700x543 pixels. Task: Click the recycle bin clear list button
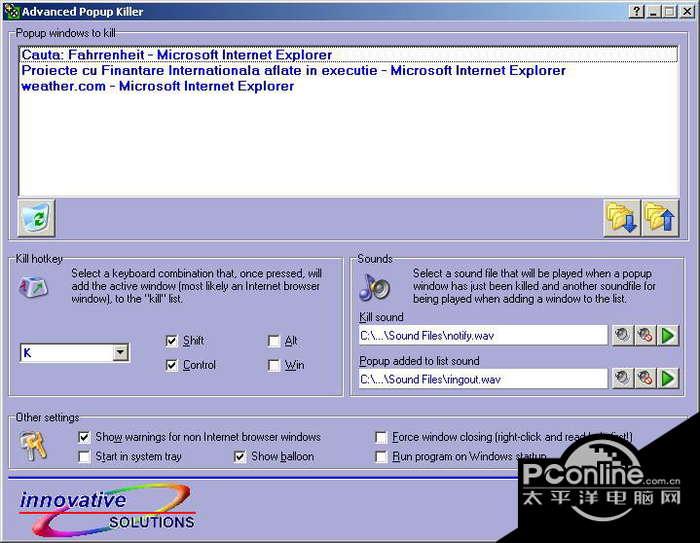coord(36,218)
